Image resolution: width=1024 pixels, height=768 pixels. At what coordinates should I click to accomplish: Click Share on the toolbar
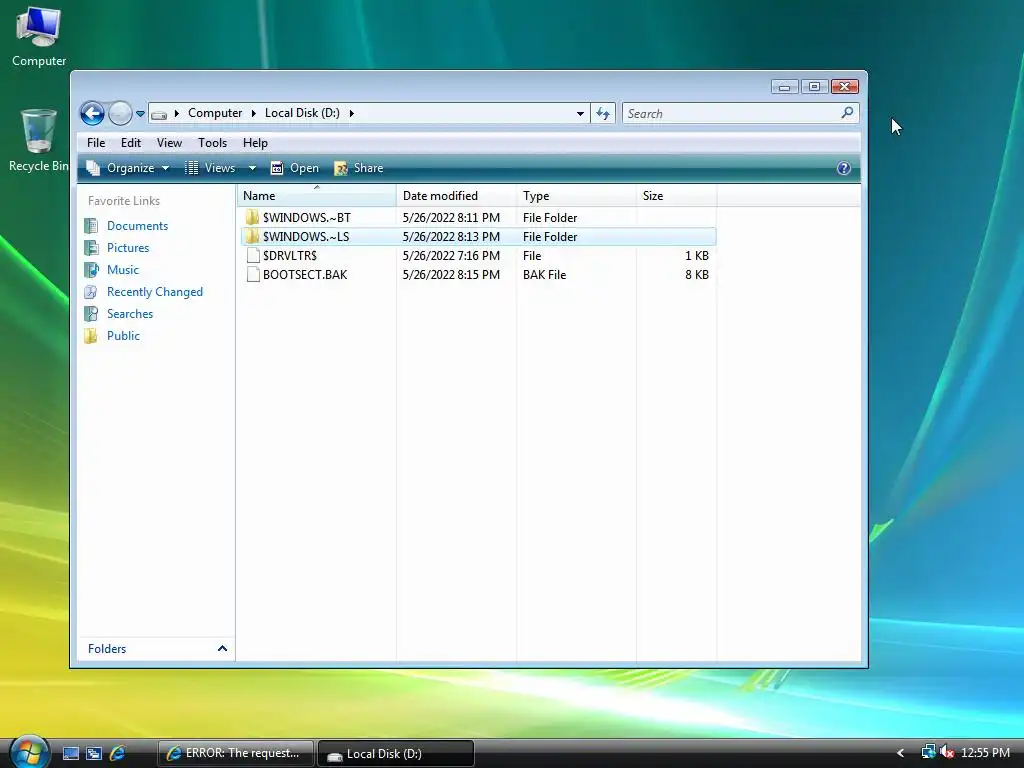359,168
